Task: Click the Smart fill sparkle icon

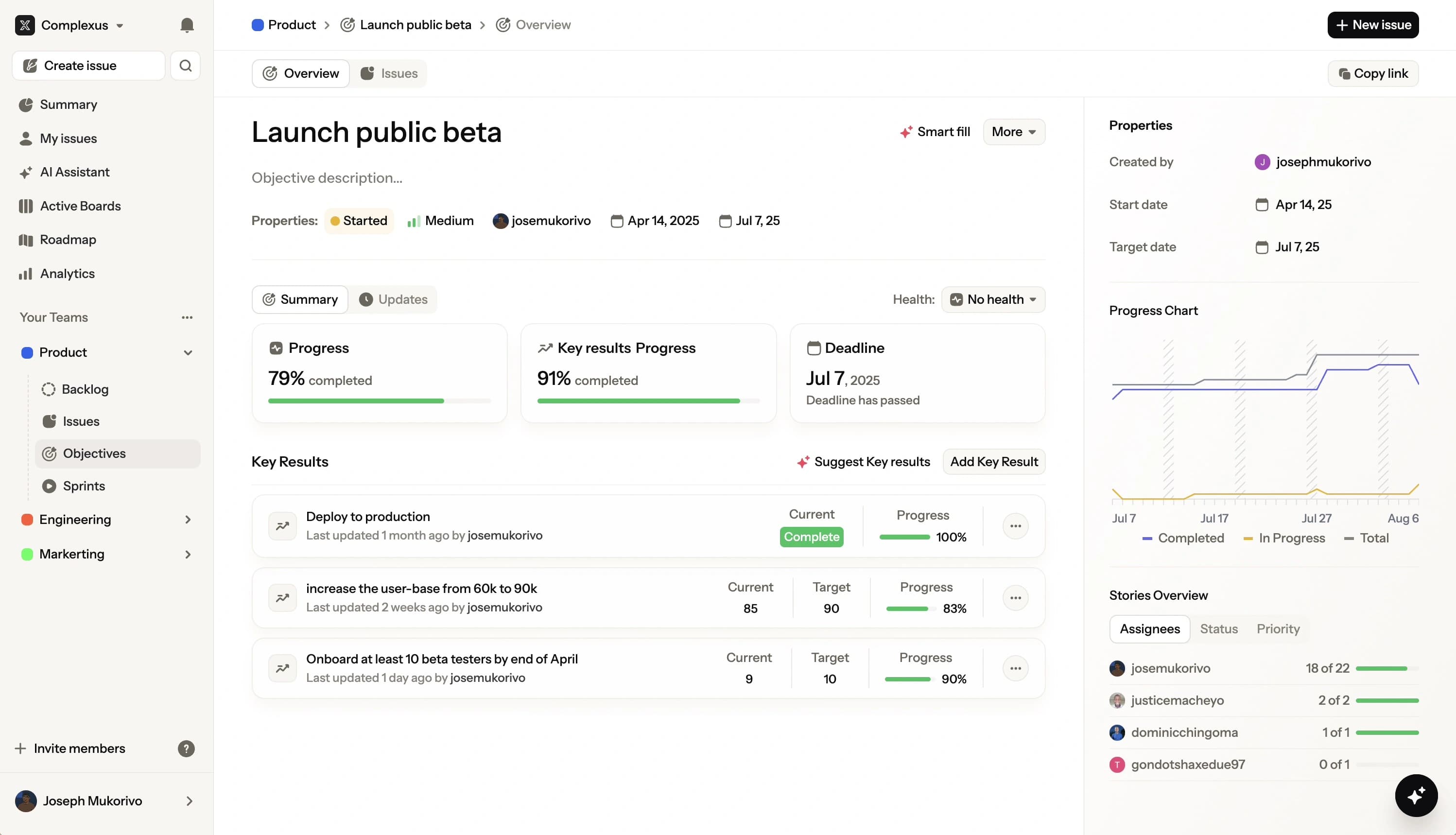Action: pos(906,132)
